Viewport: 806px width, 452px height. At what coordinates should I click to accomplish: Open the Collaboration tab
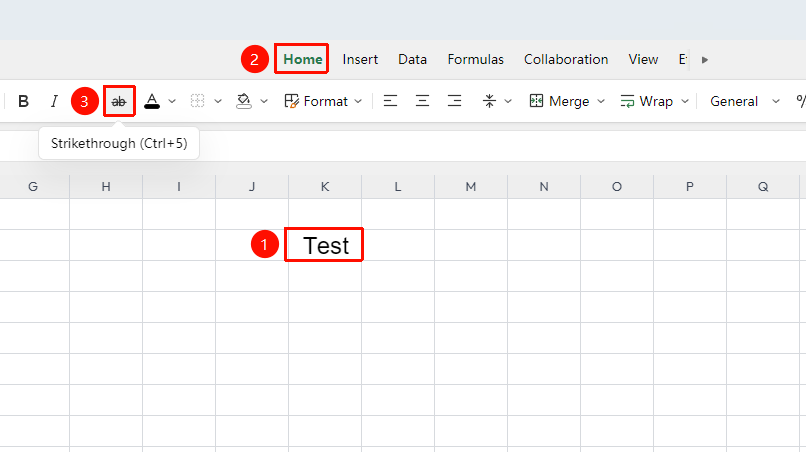click(566, 59)
